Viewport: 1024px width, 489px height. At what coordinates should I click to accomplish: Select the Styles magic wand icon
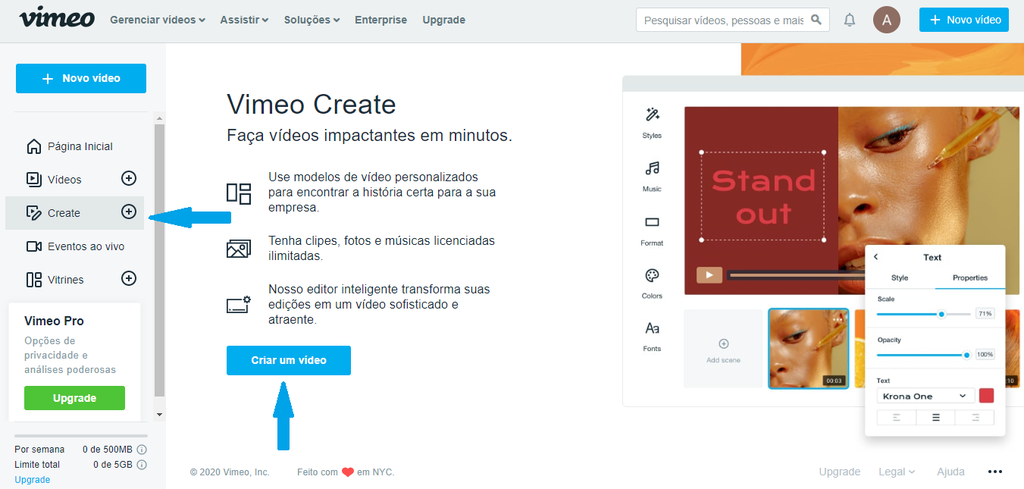point(652,115)
